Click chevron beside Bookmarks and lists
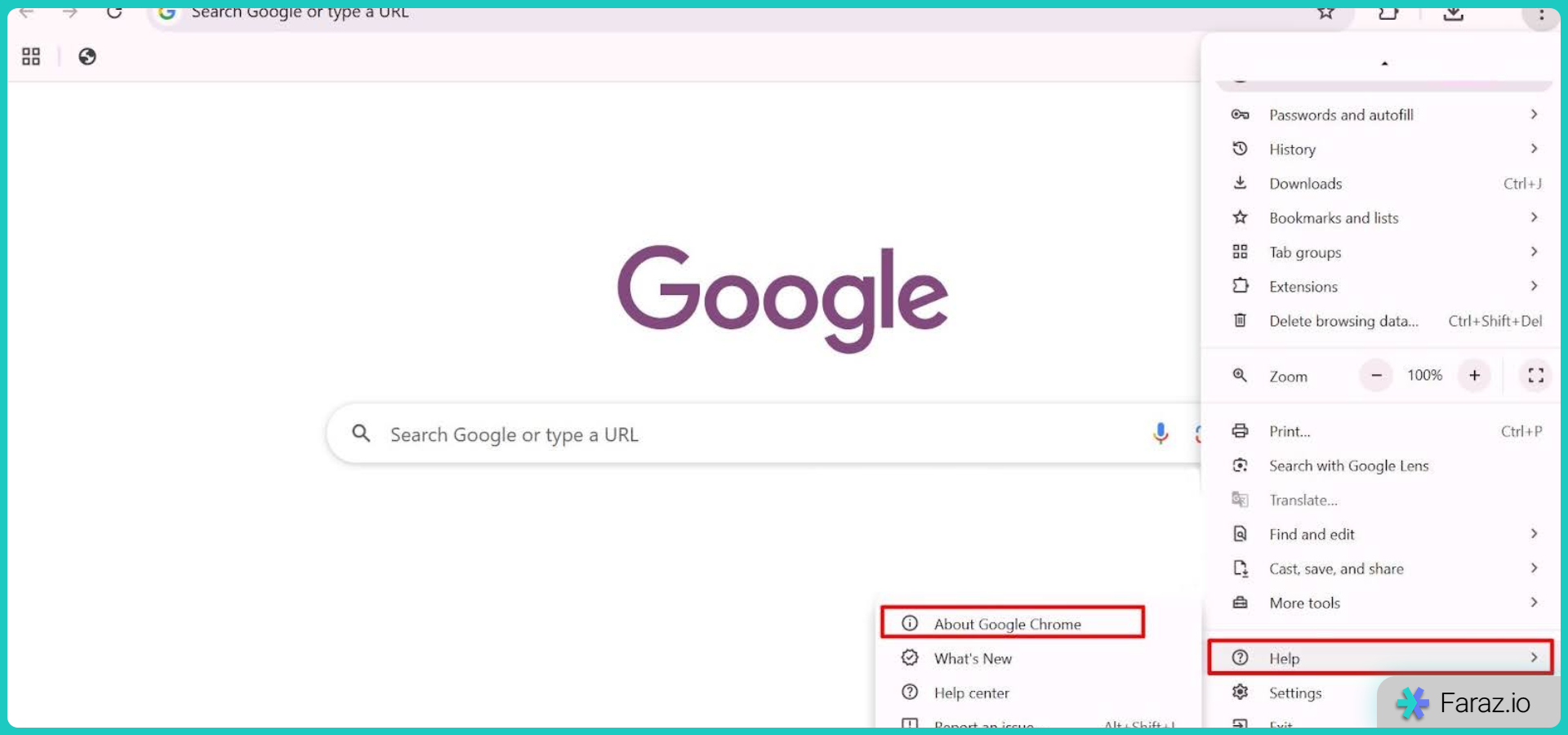 pyautogui.click(x=1534, y=217)
